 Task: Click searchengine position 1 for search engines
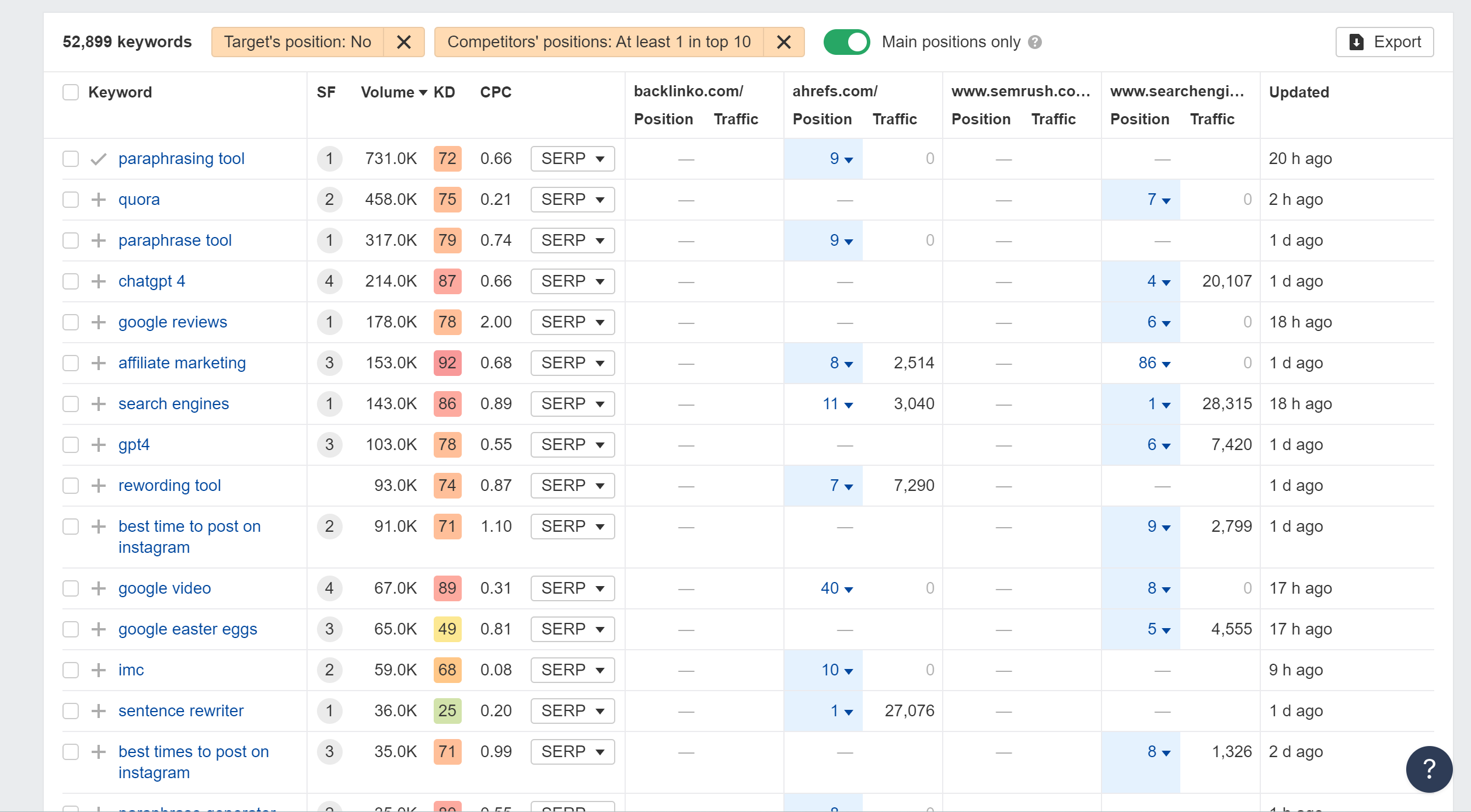tap(1158, 404)
